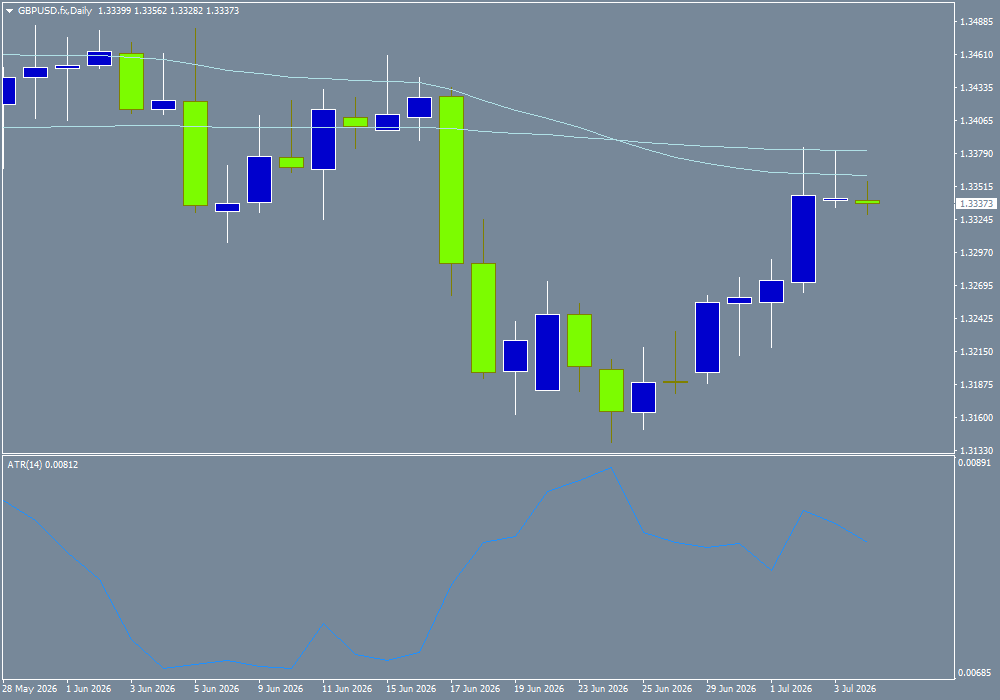The height and width of the screenshot is (700, 1000).
Task: Click the 1 Jun 2026 date label
Action: pos(89,689)
